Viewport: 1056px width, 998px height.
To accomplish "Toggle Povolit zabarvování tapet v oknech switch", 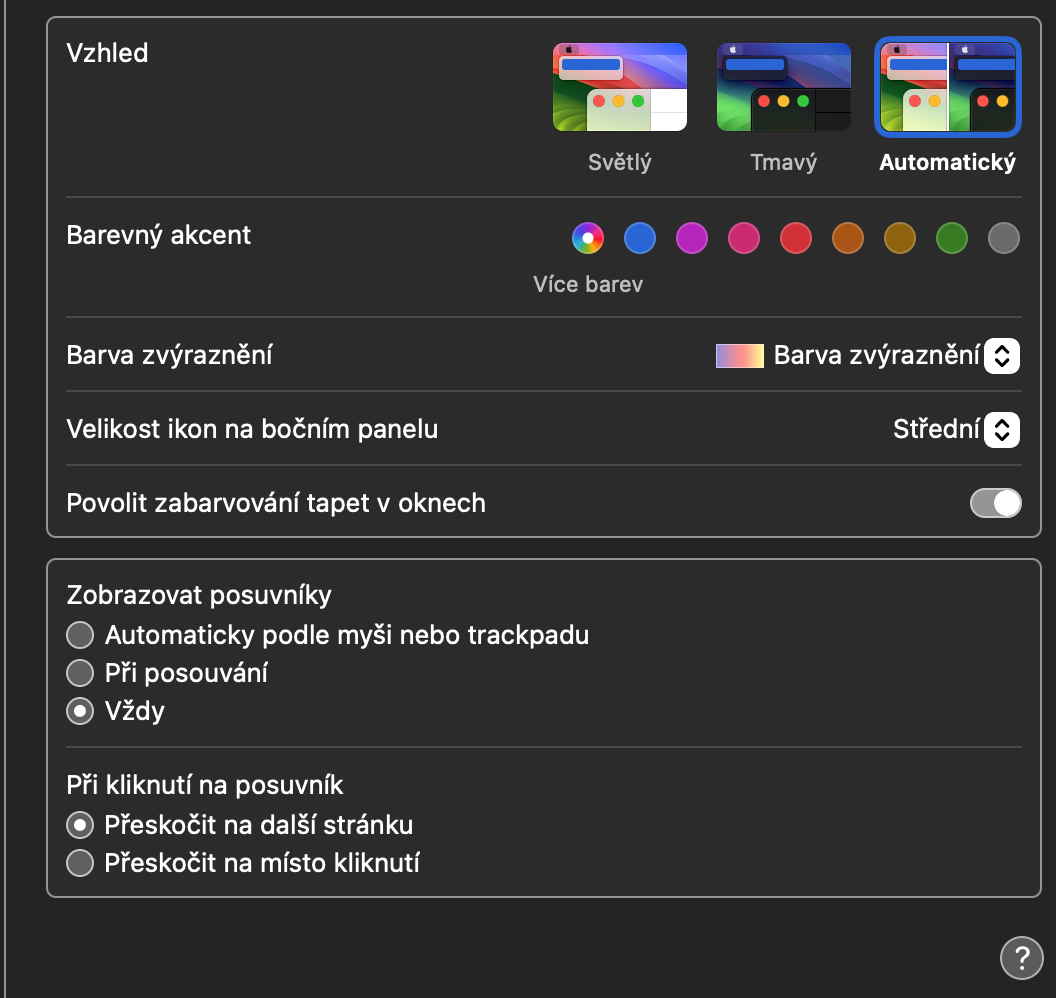I will point(995,503).
